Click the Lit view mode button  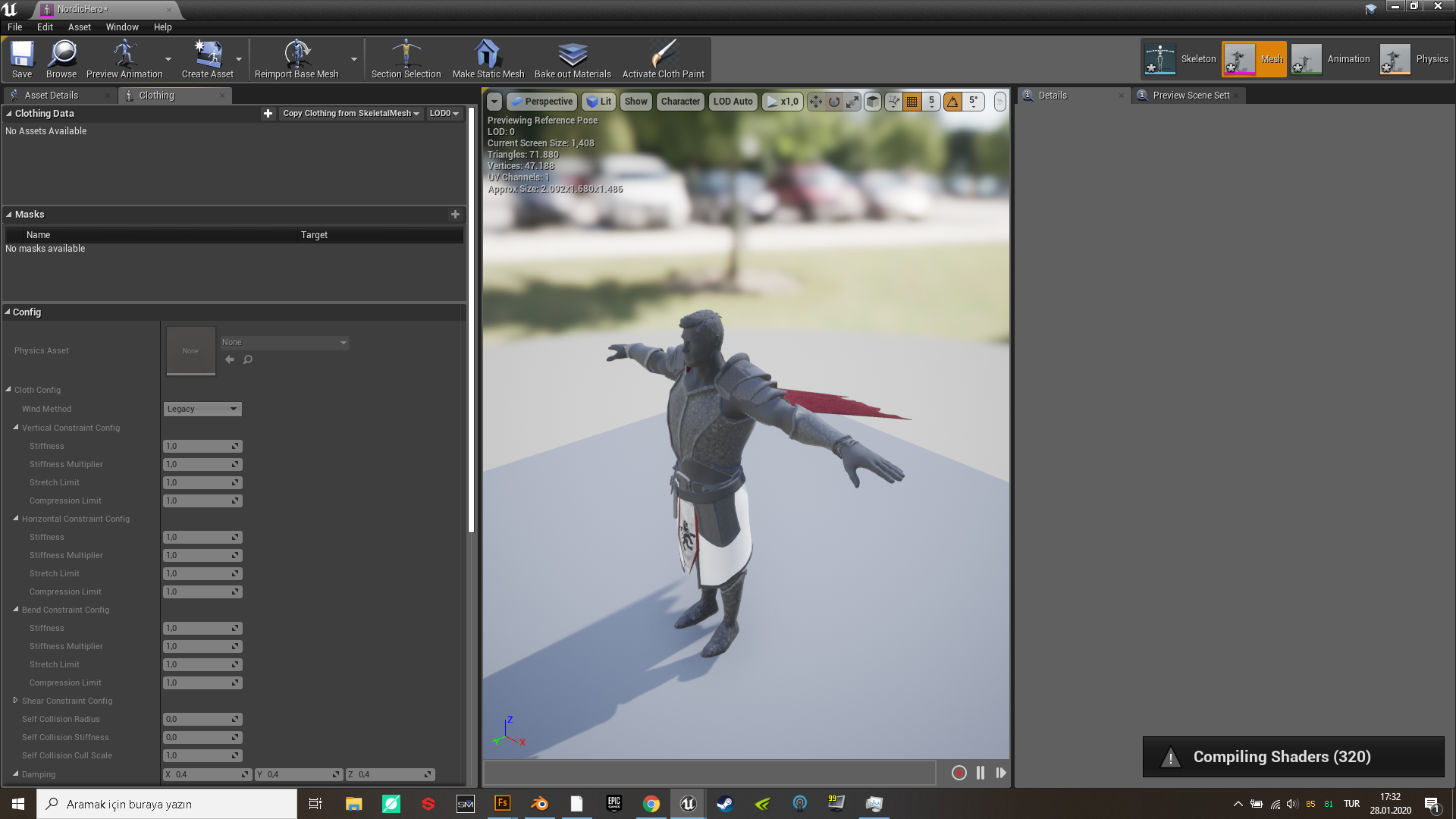[x=599, y=102]
